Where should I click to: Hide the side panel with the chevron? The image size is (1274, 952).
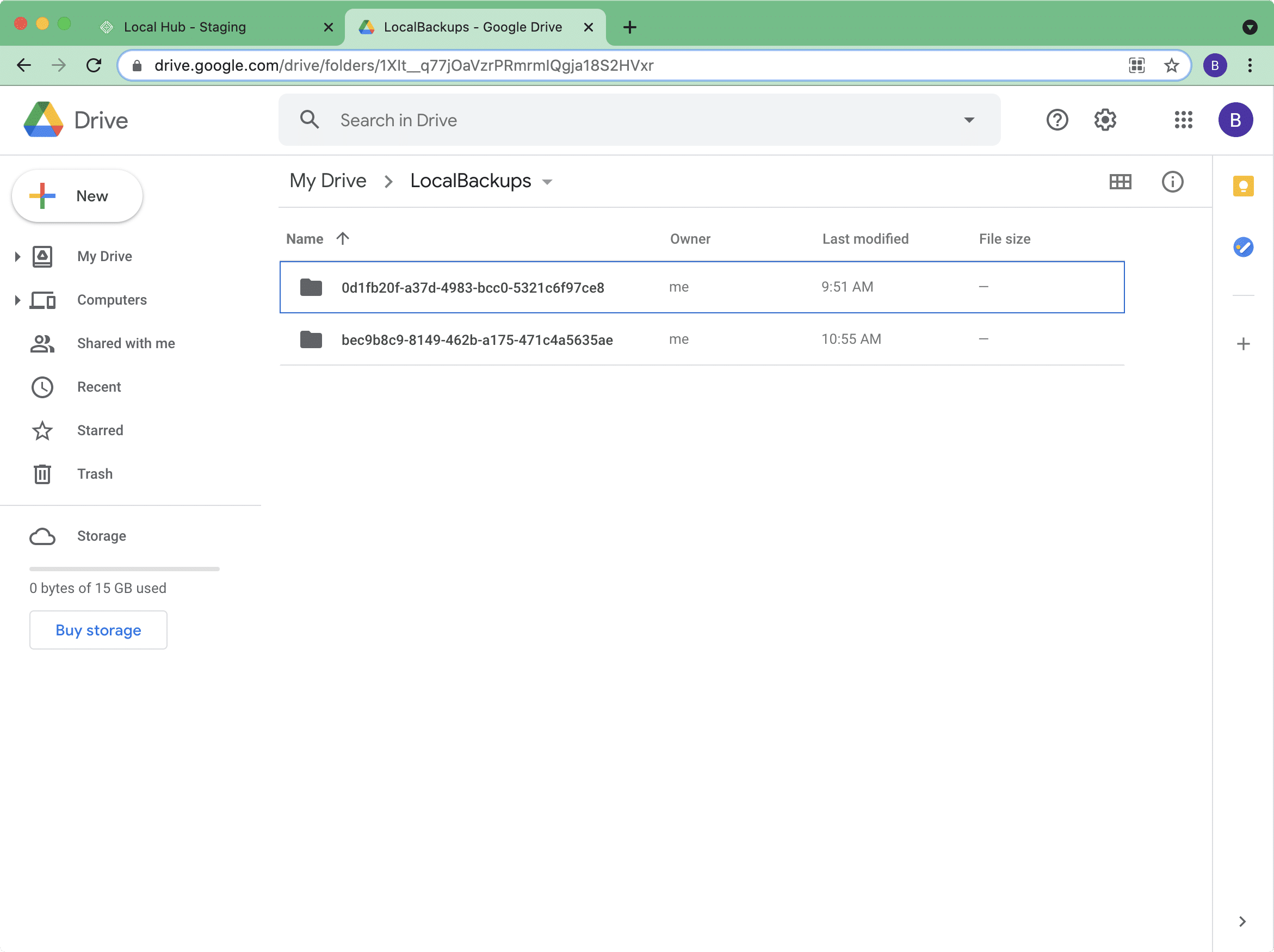pyautogui.click(x=1242, y=922)
